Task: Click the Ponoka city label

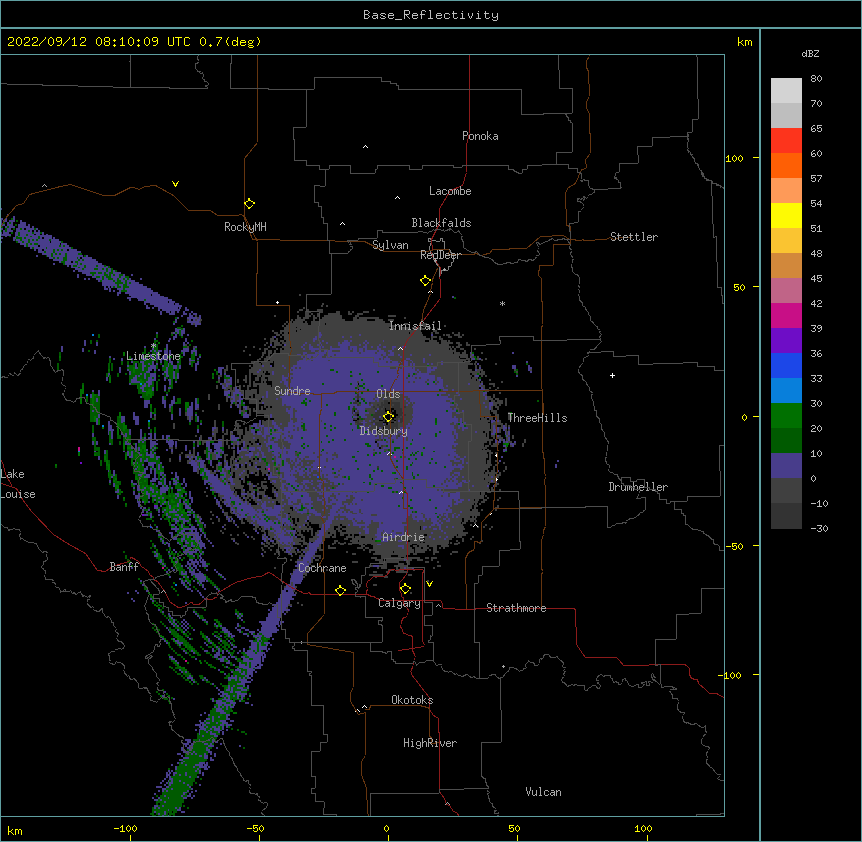Action: [480, 136]
